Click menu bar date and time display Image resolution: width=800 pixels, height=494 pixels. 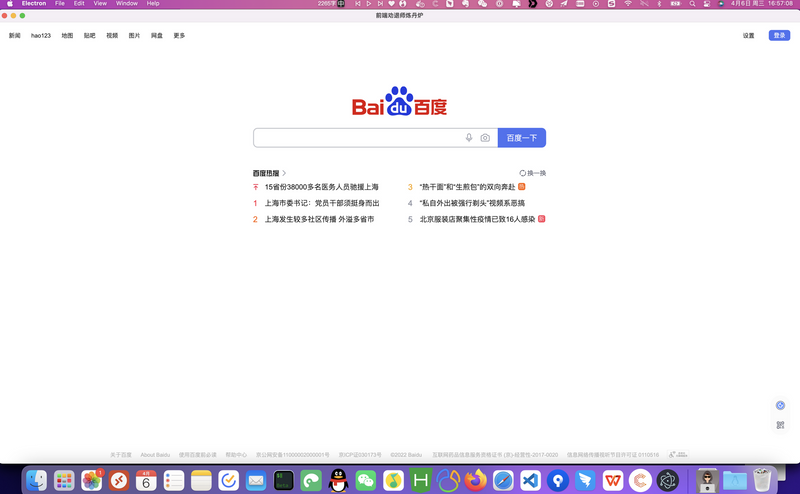click(x=762, y=4)
